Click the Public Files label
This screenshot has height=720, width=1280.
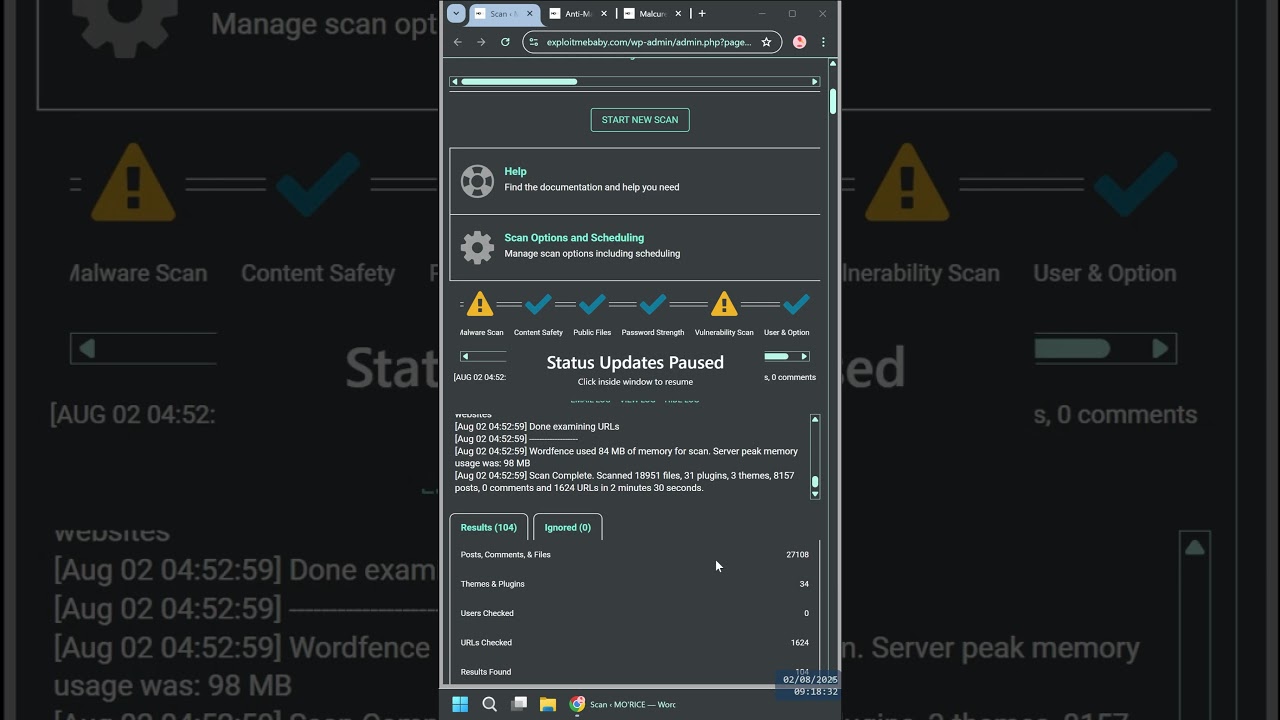click(x=592, y=332)
